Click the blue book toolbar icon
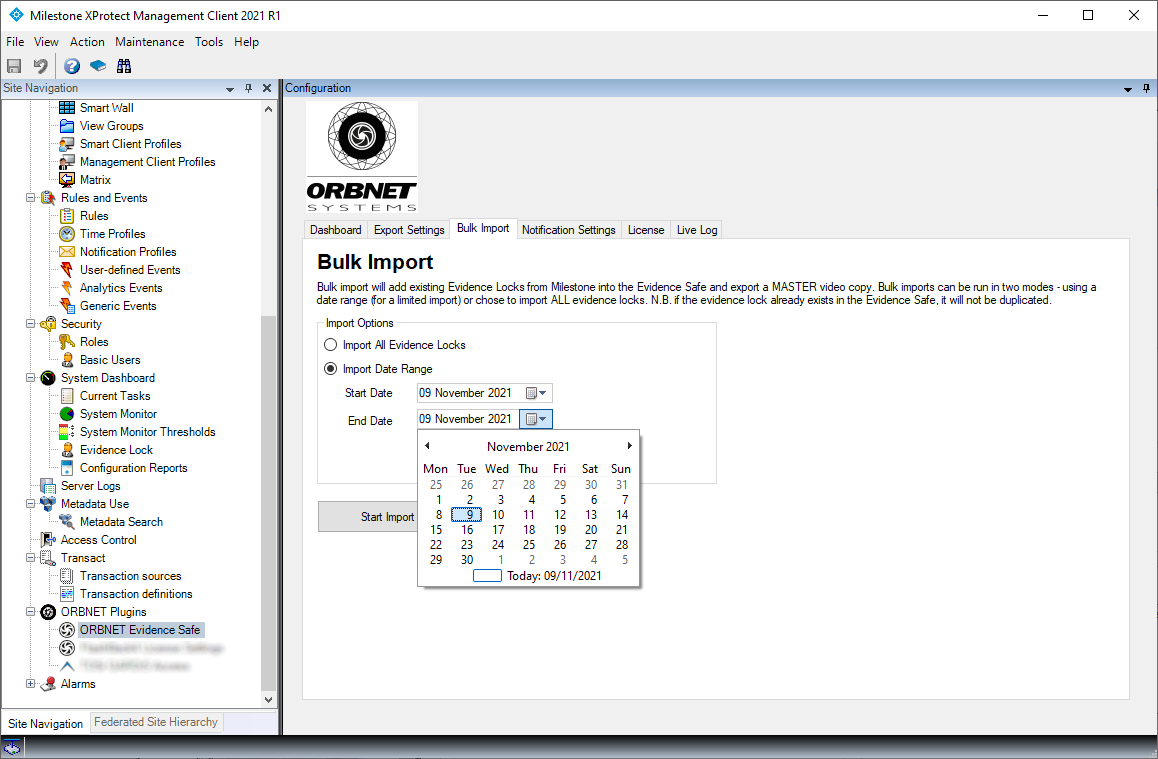 (x=97, y=66)
